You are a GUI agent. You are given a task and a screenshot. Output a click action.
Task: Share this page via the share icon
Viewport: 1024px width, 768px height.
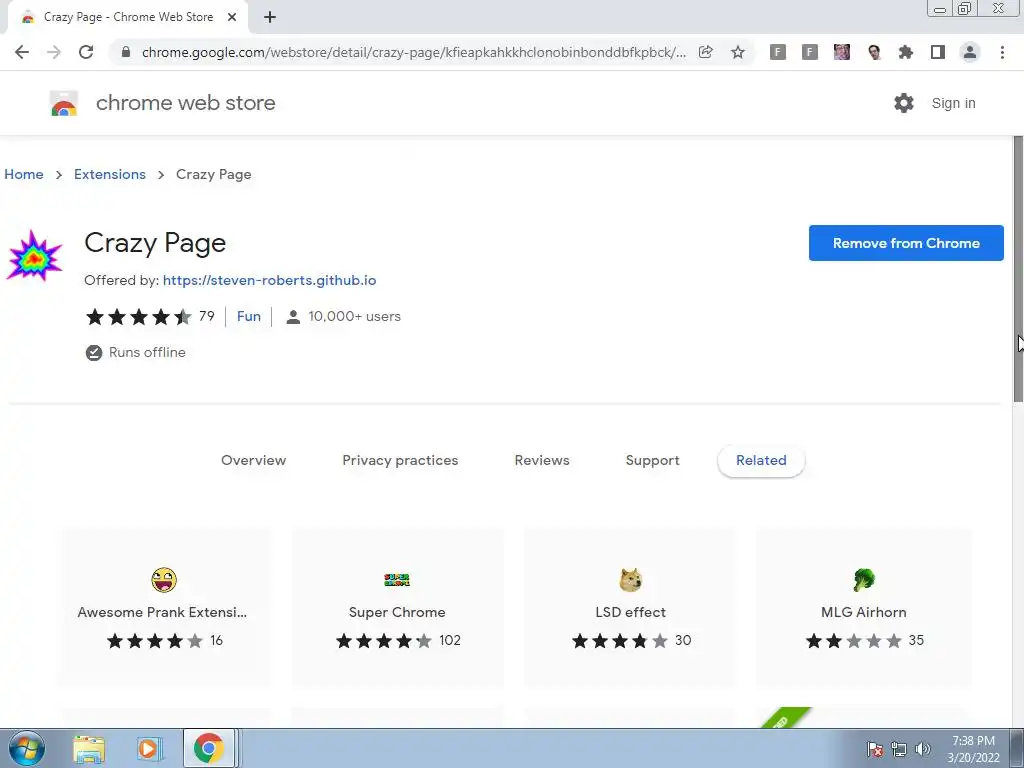click(x=705, y=52)
